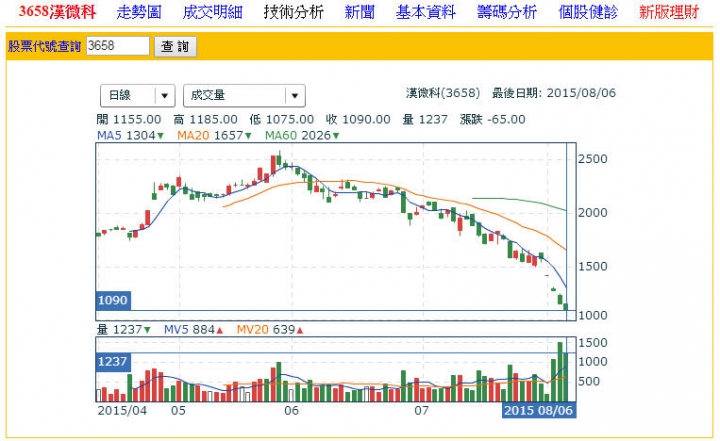The image size is (720, 441).
Task: Open the 成交明細 tab
Action: tap(213, 12)
